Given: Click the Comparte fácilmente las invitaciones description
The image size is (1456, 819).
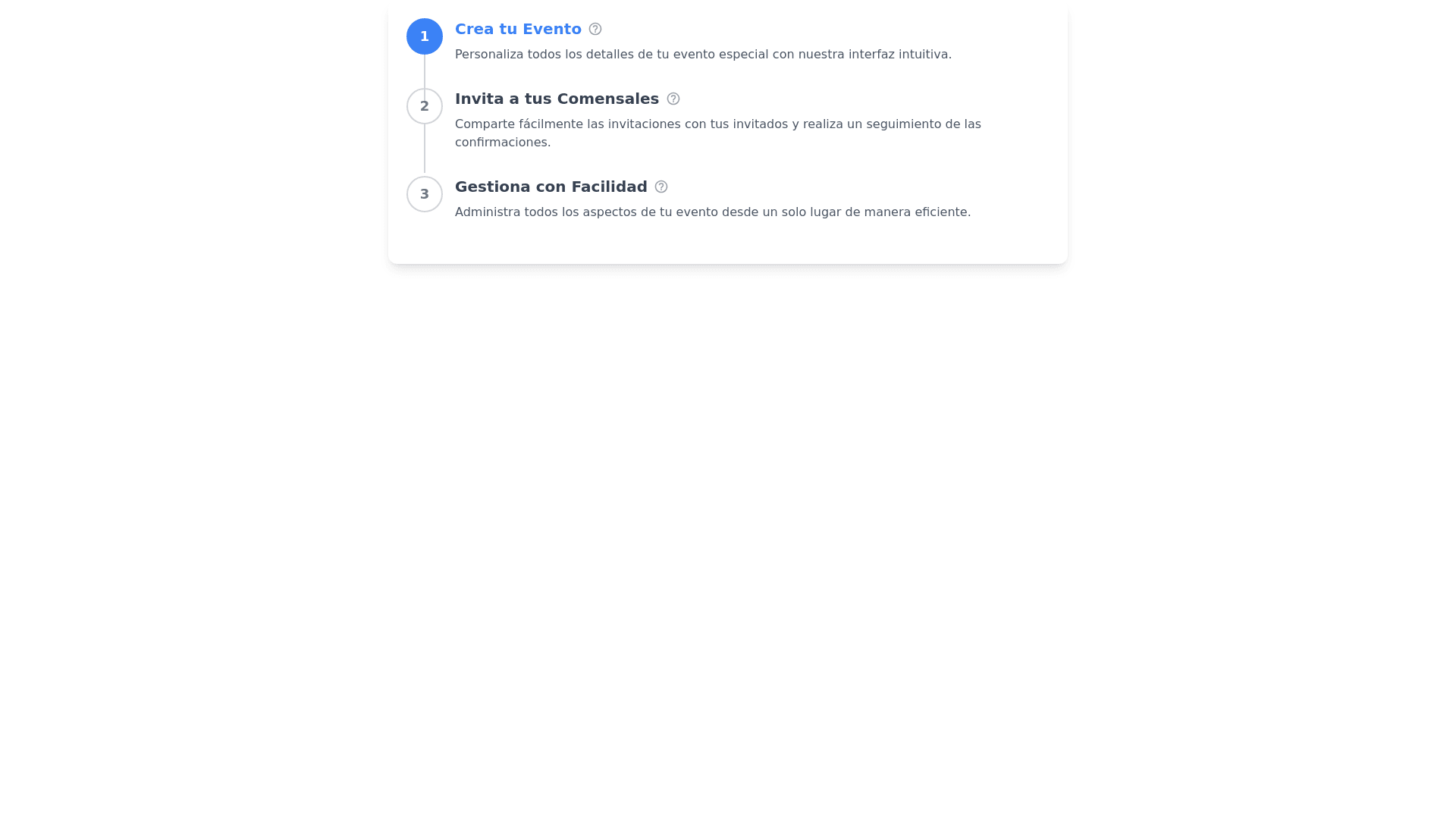Looking at the screenshot, I should coord(717,124).
